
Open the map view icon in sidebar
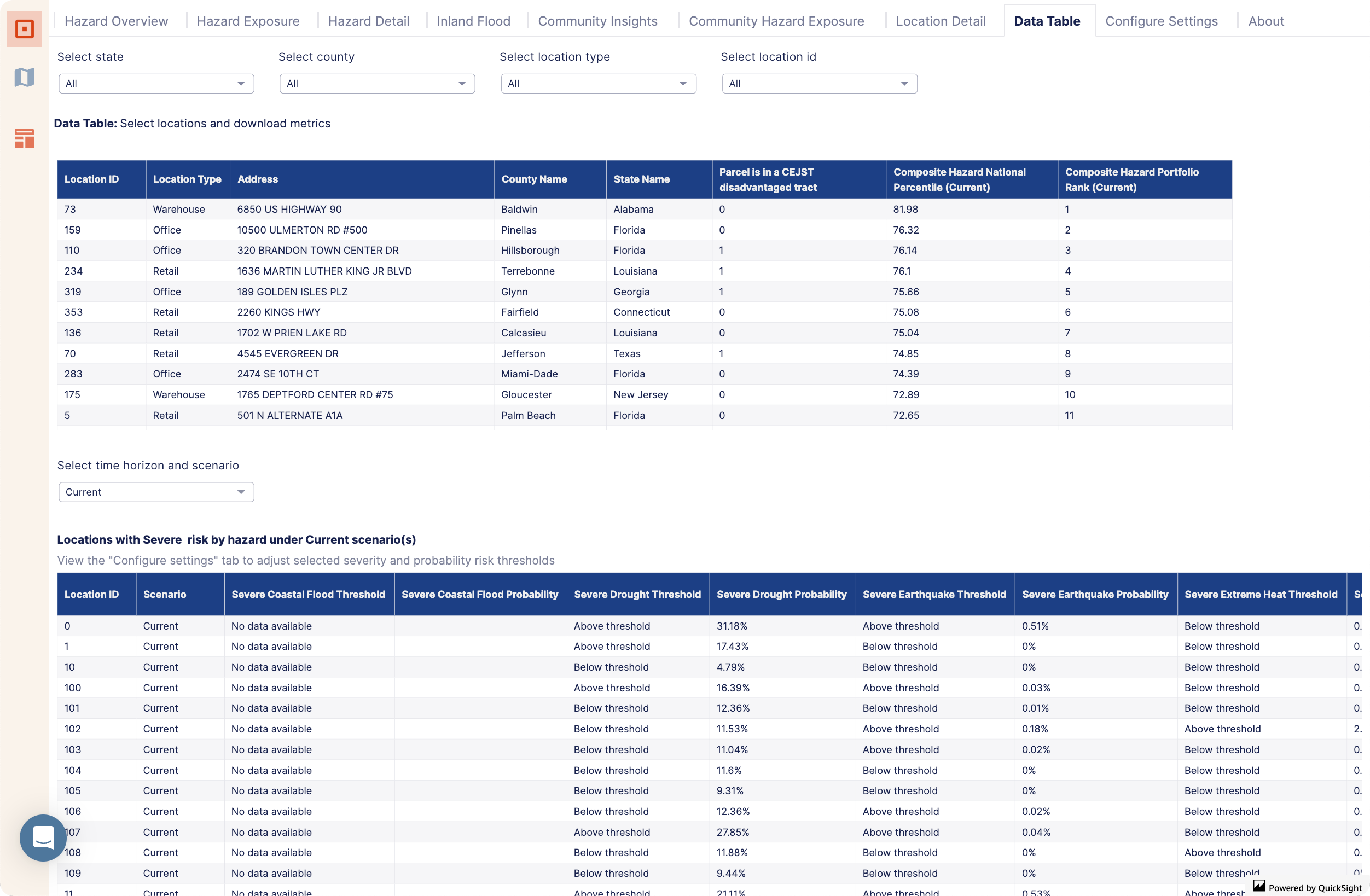24,77
